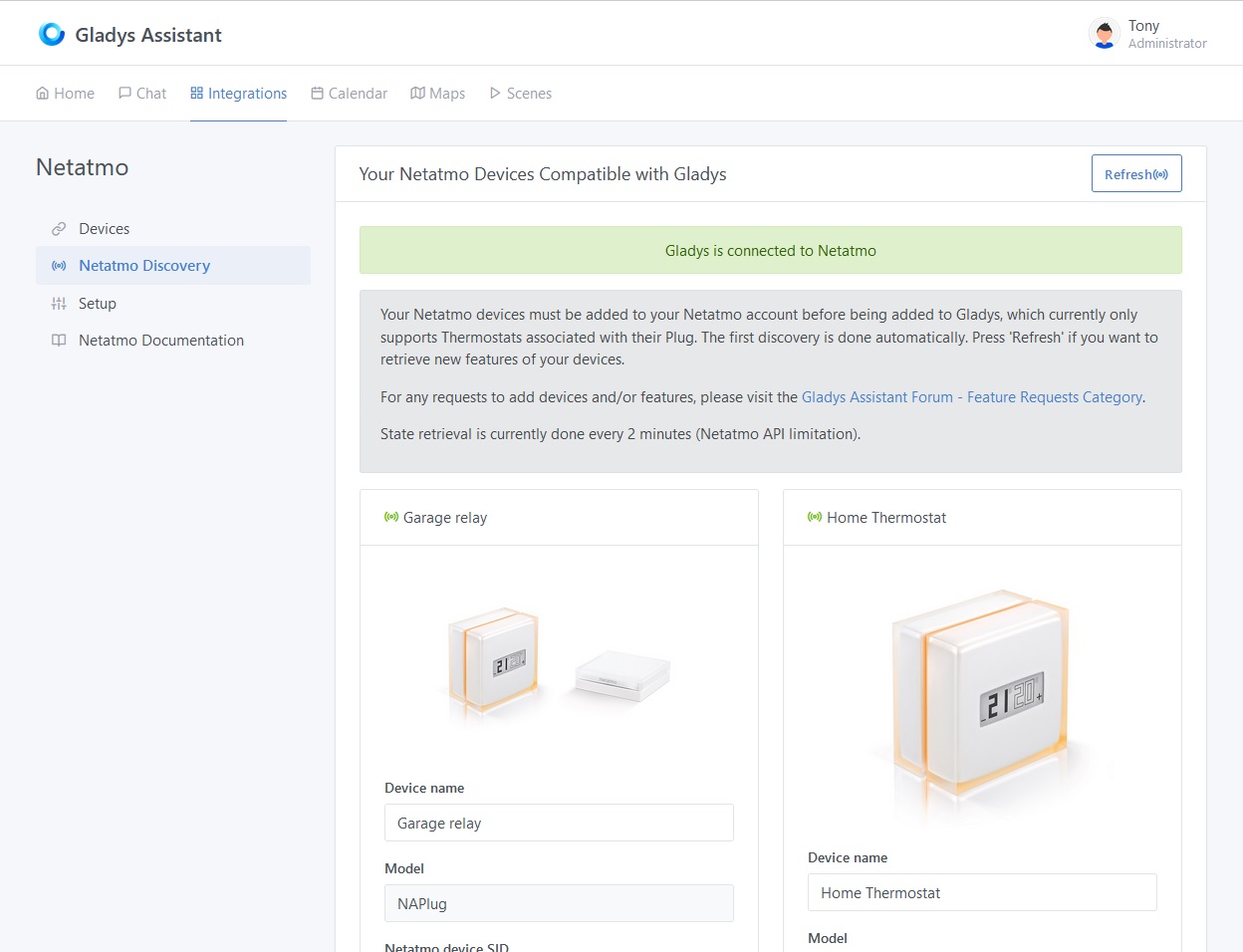
Task: Select the green signal icon on Garage relay card
Action: pos(388,517)
